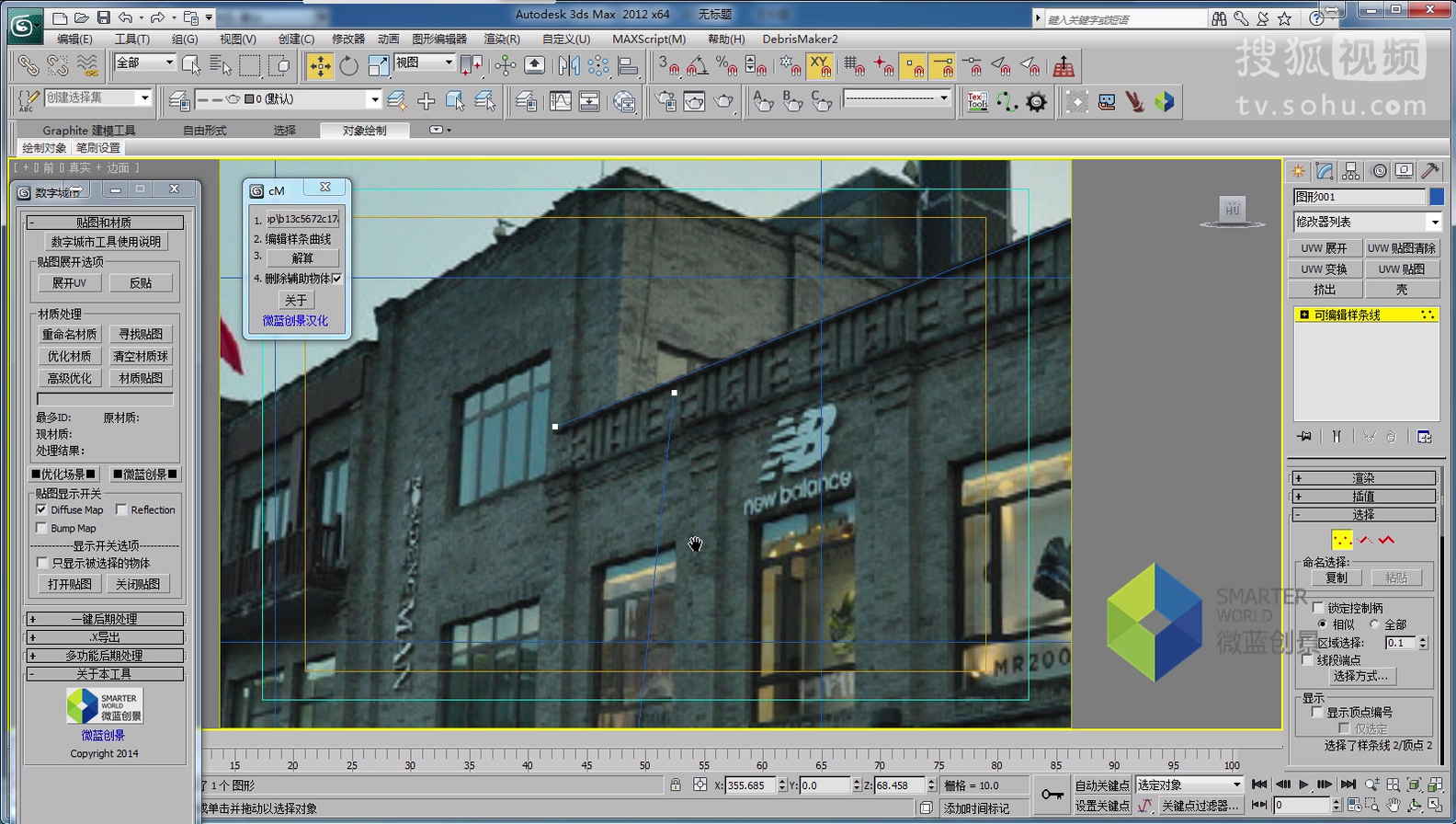Click the 展开UV button
The width and height of the screenshot is (1456, 824).
[70, 283]
